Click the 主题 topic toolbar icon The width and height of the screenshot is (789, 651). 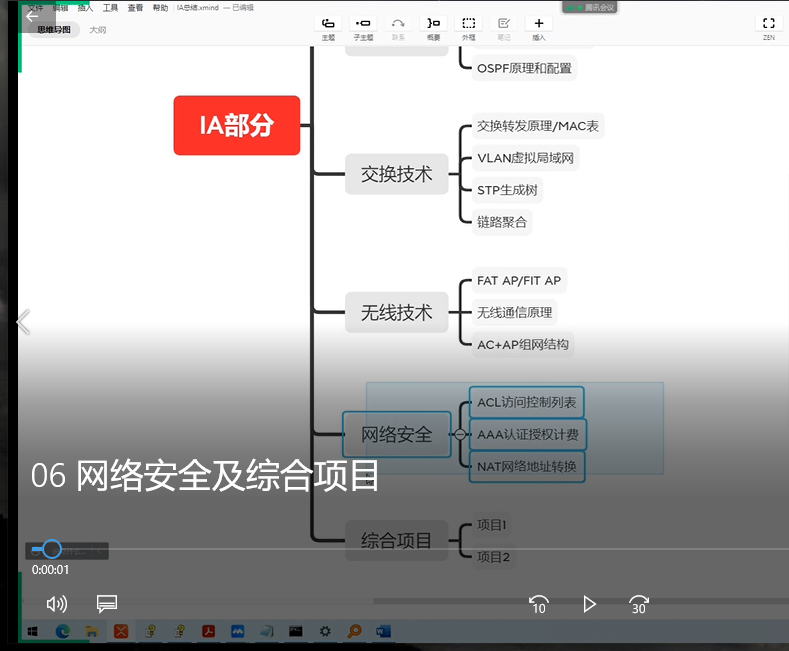point(328,23)
